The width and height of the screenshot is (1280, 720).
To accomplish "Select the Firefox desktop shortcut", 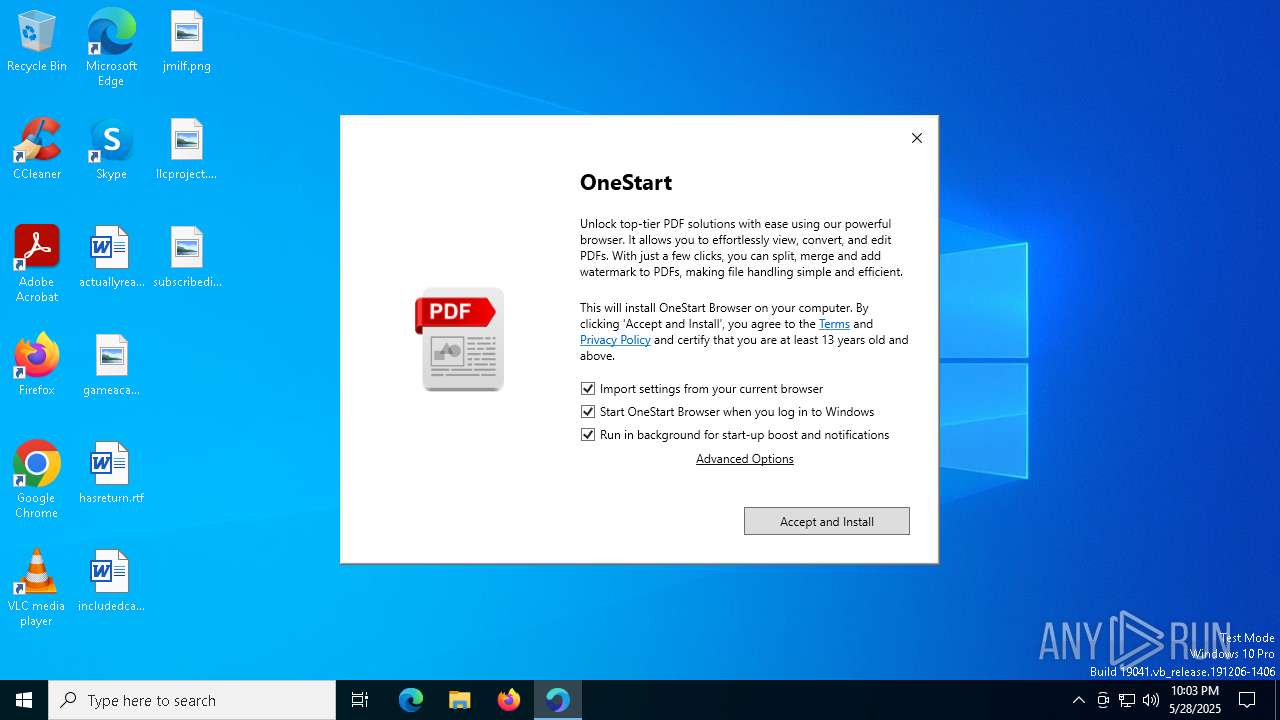I will click(37, 365).
